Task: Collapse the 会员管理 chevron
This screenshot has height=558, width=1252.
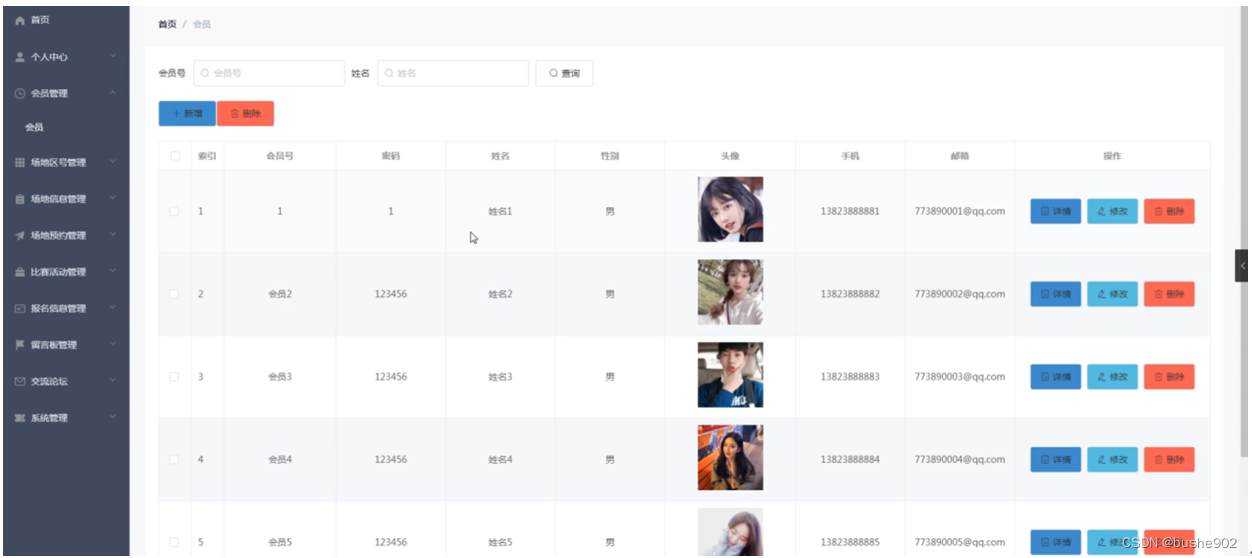Action: [113, 93]
